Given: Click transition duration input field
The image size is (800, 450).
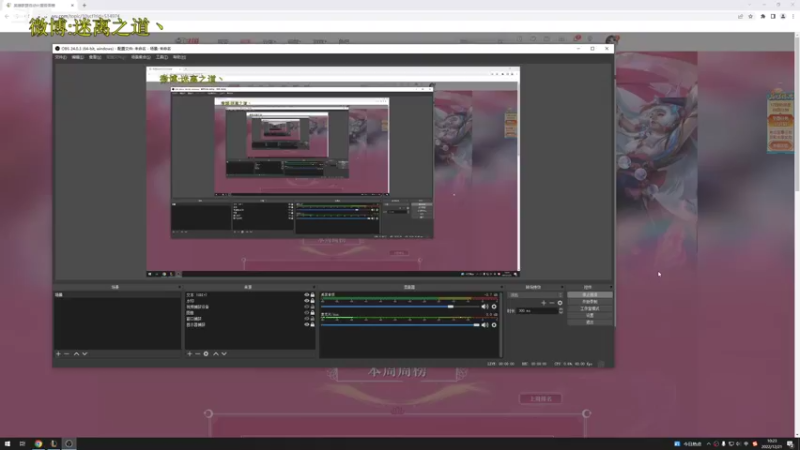Looking at the screenshot, I should [x=538, y=311].
